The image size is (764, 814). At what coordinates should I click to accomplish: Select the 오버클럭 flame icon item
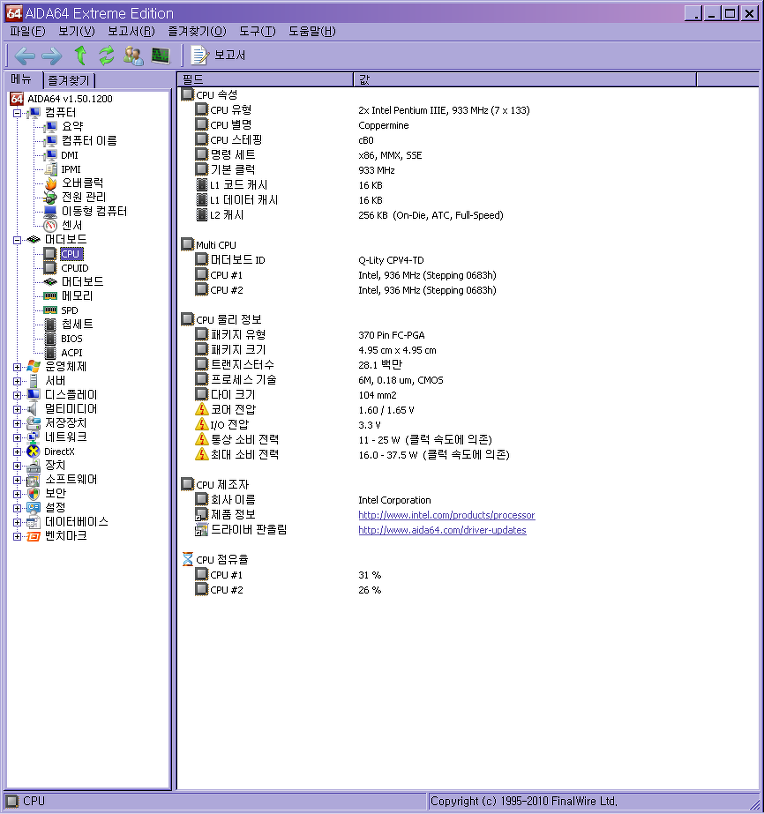coord(51,183)
